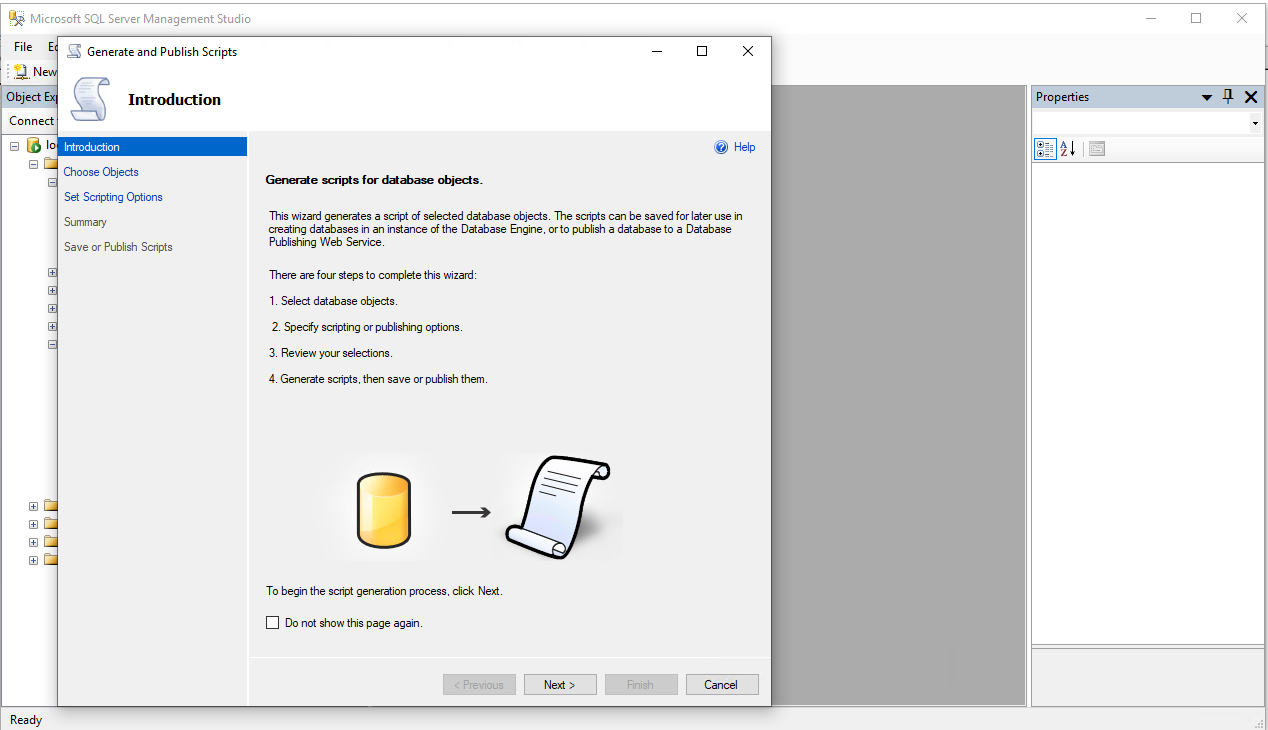
Task: Click the Next button
Action: click(x=560, y=685)
